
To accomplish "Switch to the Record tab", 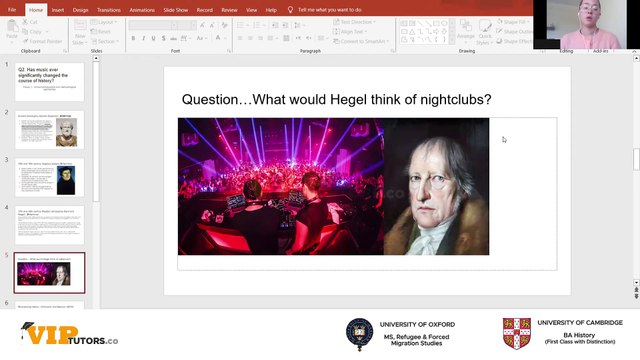I will pyautogui.click(x=204, y=10).
